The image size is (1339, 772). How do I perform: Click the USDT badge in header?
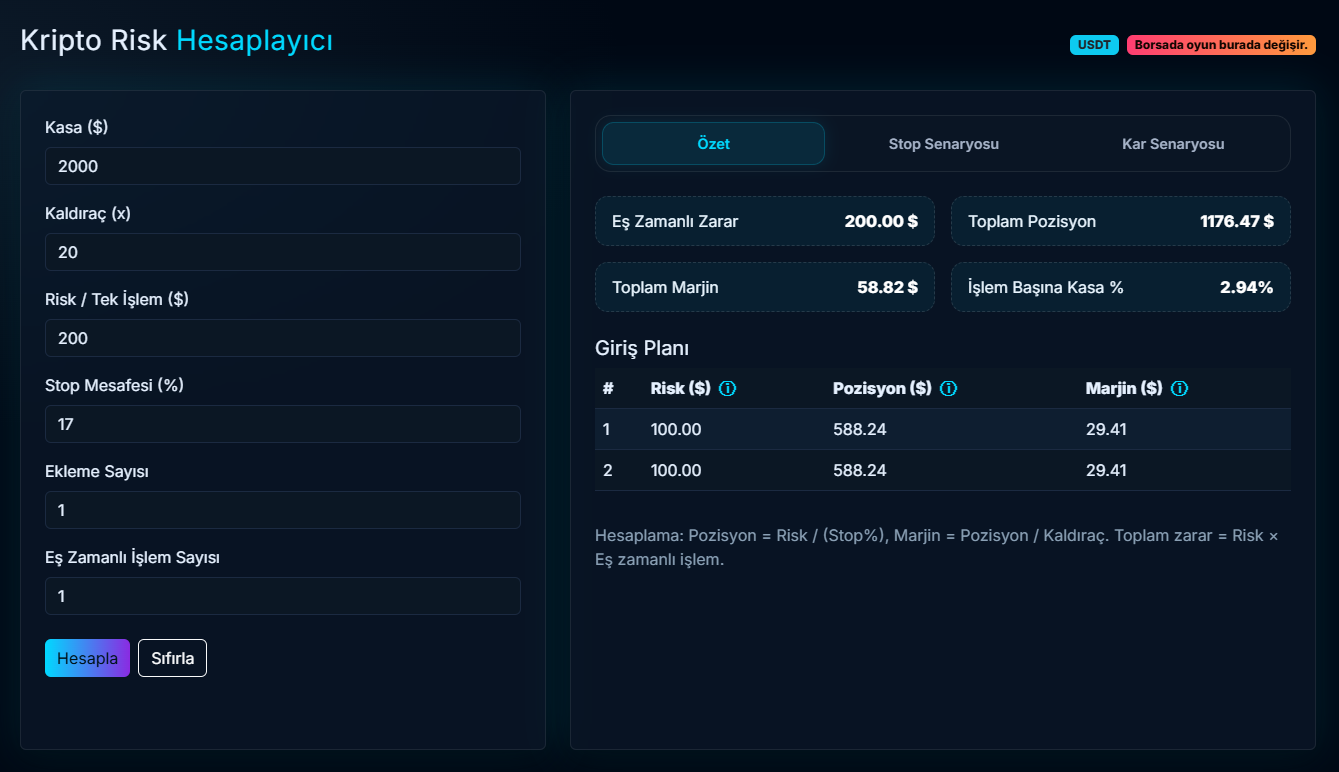1094,45
